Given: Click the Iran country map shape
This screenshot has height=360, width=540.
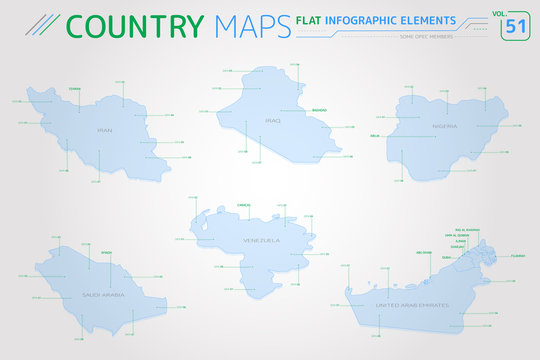Looking at the screenshot, I should coord(100,134).
